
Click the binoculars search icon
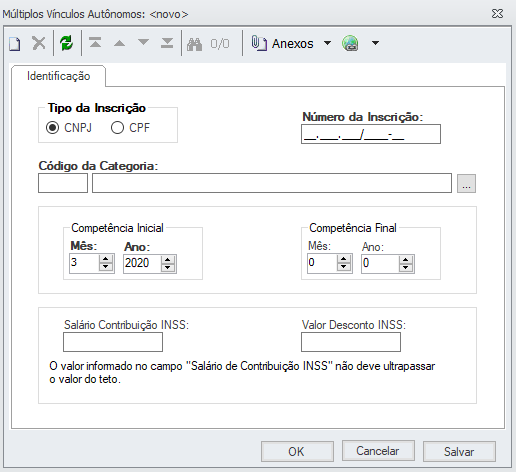tap(194, 44)
